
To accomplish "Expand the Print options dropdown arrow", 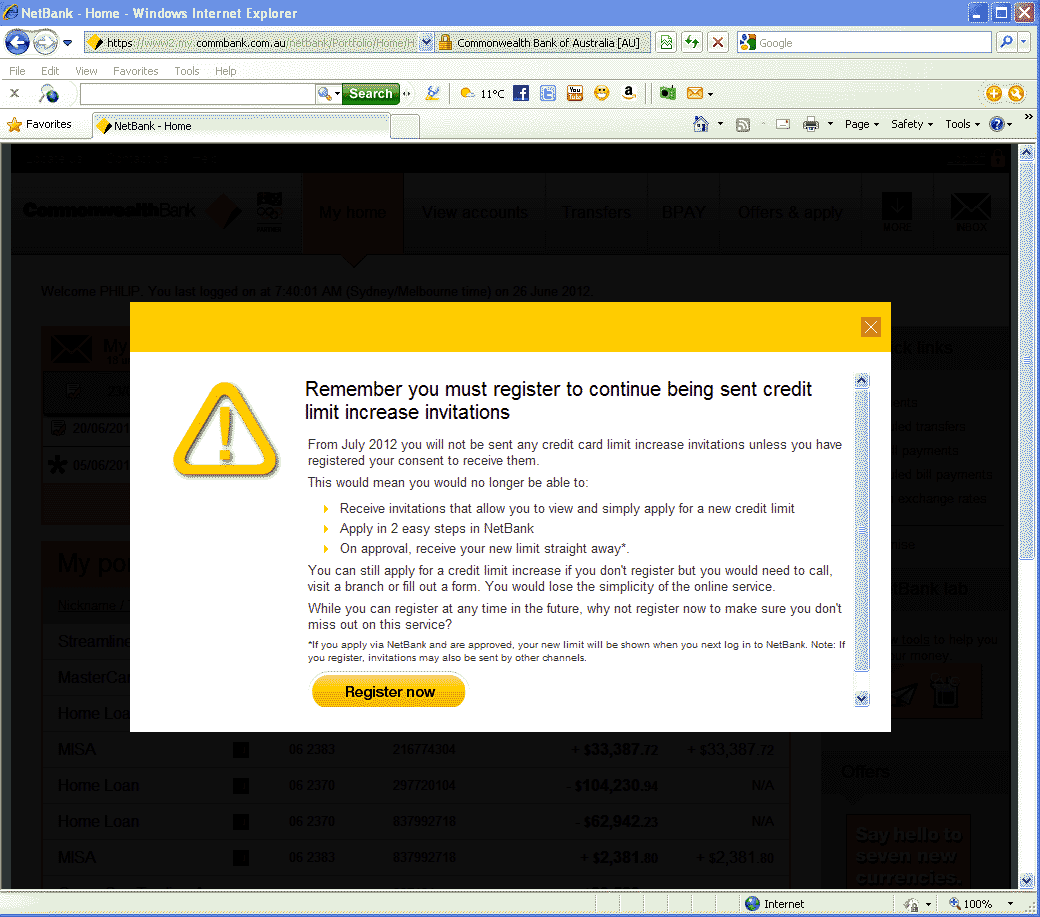I will click(x=830, y=124).
